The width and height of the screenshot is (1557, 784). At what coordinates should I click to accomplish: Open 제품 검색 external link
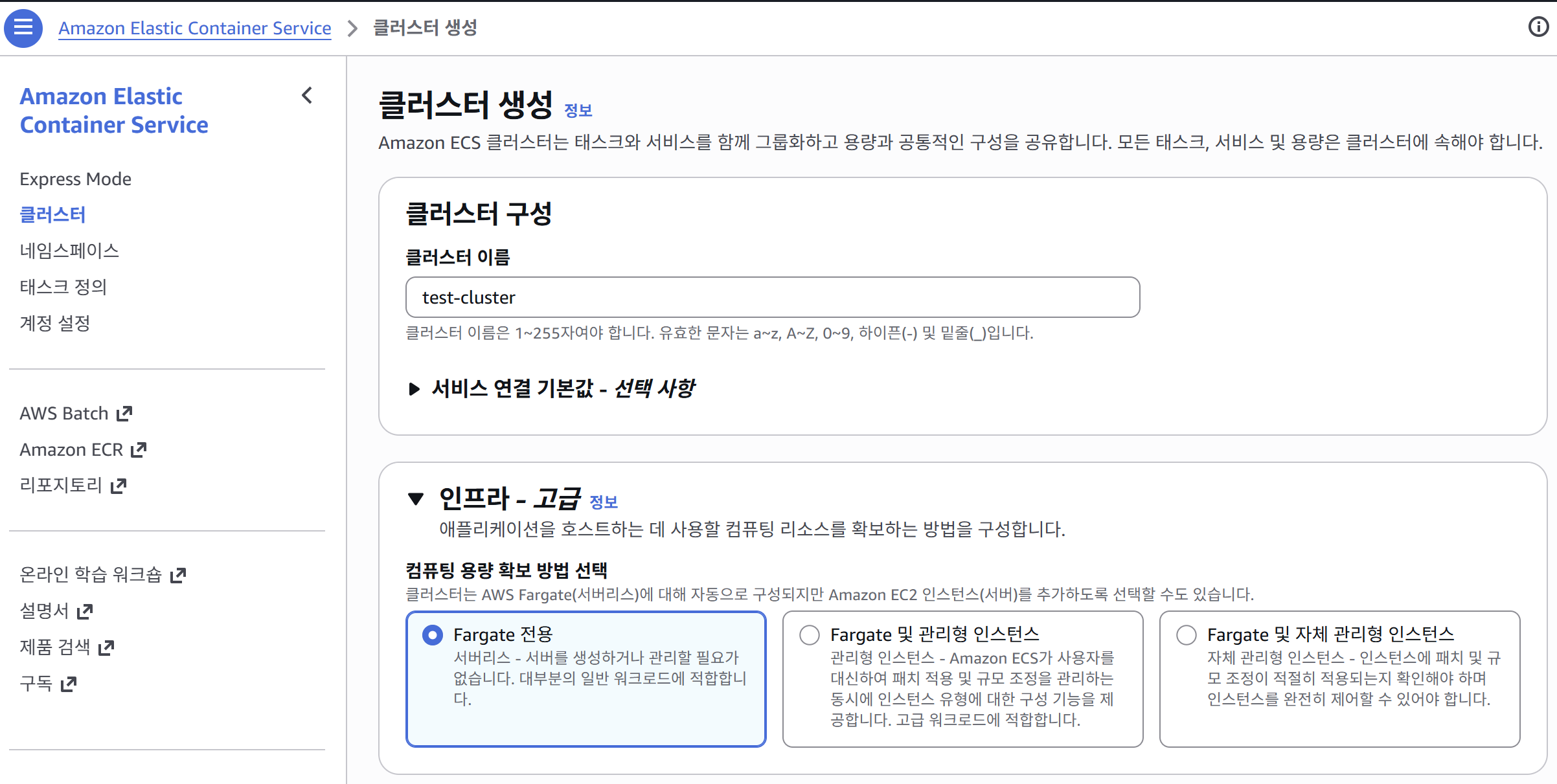pos(106,646)
